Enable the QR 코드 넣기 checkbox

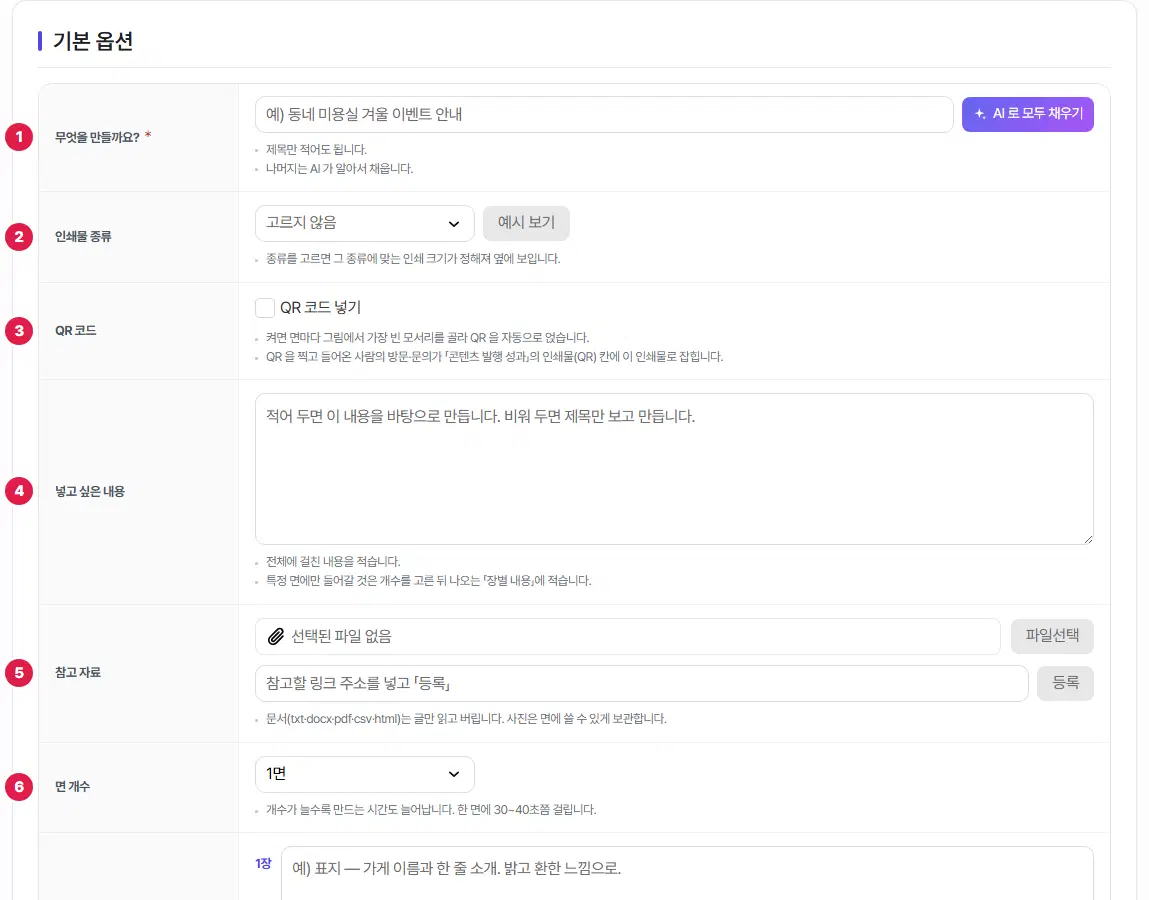265,308
